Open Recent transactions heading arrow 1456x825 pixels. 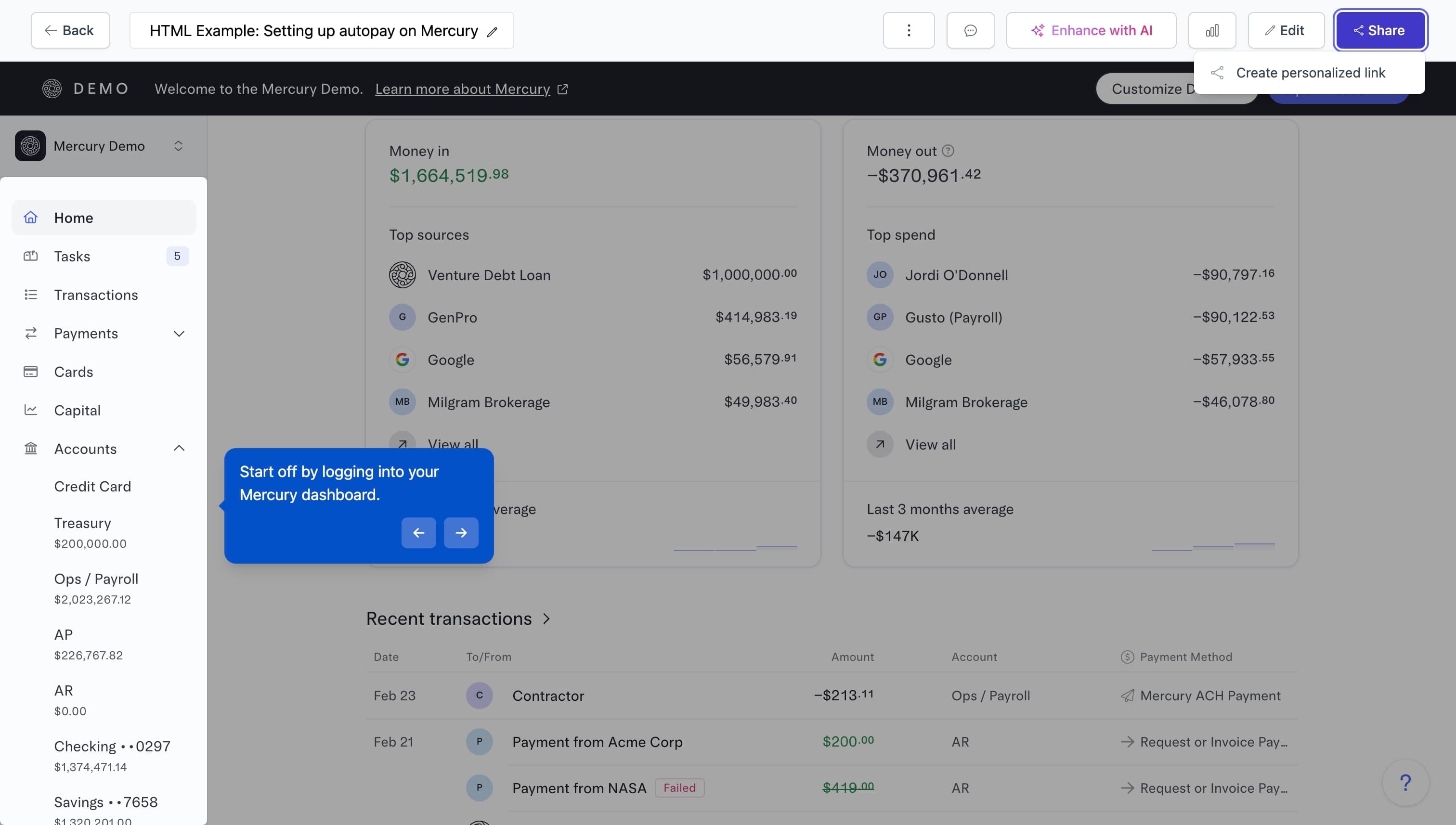(546, 619)
